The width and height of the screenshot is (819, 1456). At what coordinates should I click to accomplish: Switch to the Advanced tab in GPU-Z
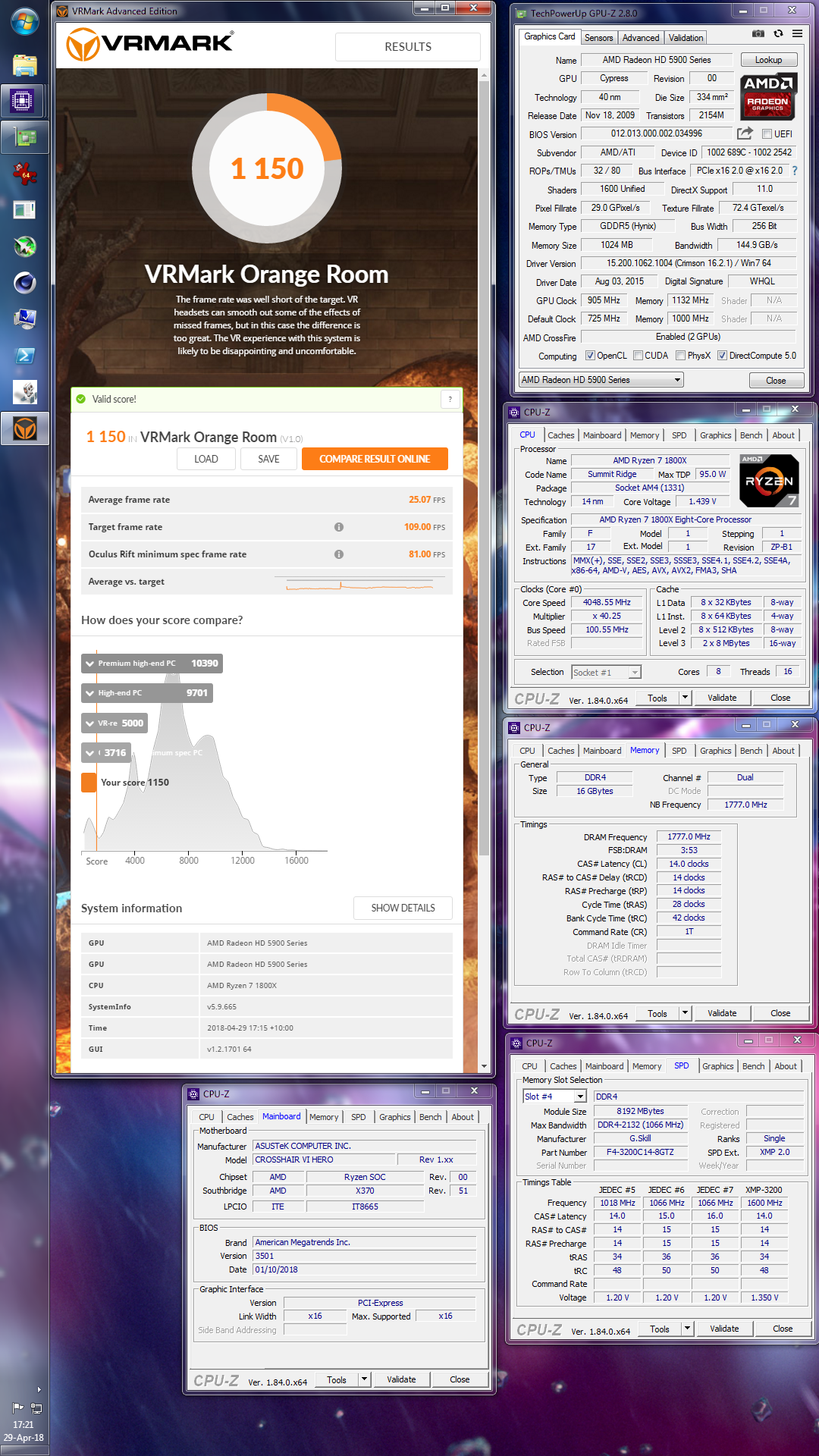click(641, 38)
